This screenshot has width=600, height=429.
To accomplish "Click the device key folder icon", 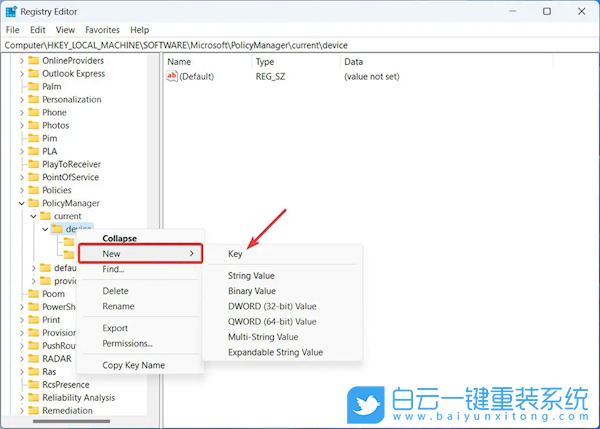I will click(x=57, y=229).
